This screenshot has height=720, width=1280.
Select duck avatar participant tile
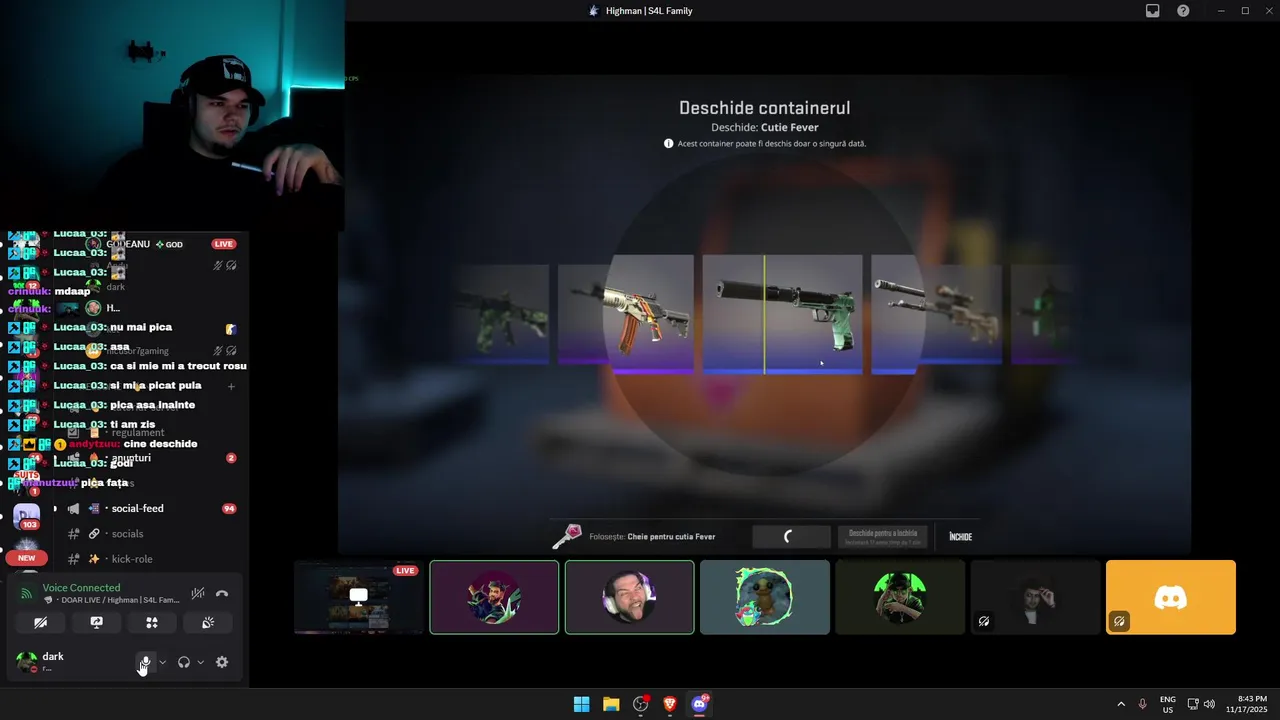(765, 597)
